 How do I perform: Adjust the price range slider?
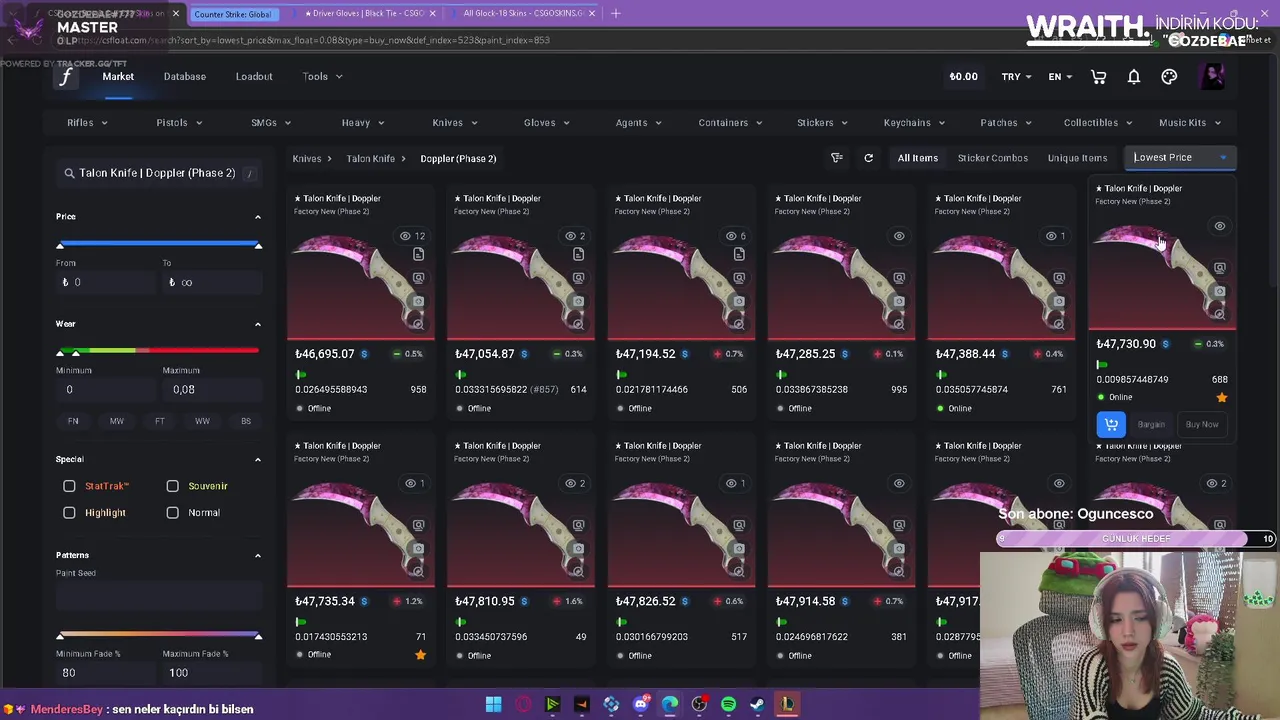[159, 245]
